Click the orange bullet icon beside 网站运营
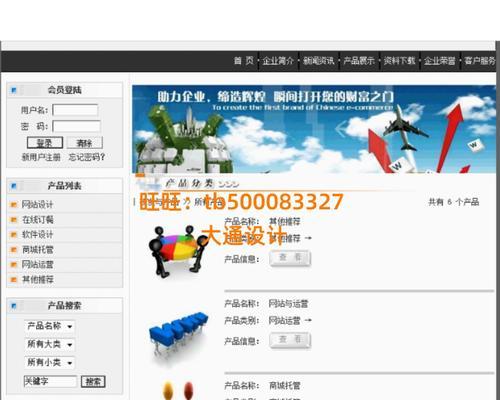 14,265
